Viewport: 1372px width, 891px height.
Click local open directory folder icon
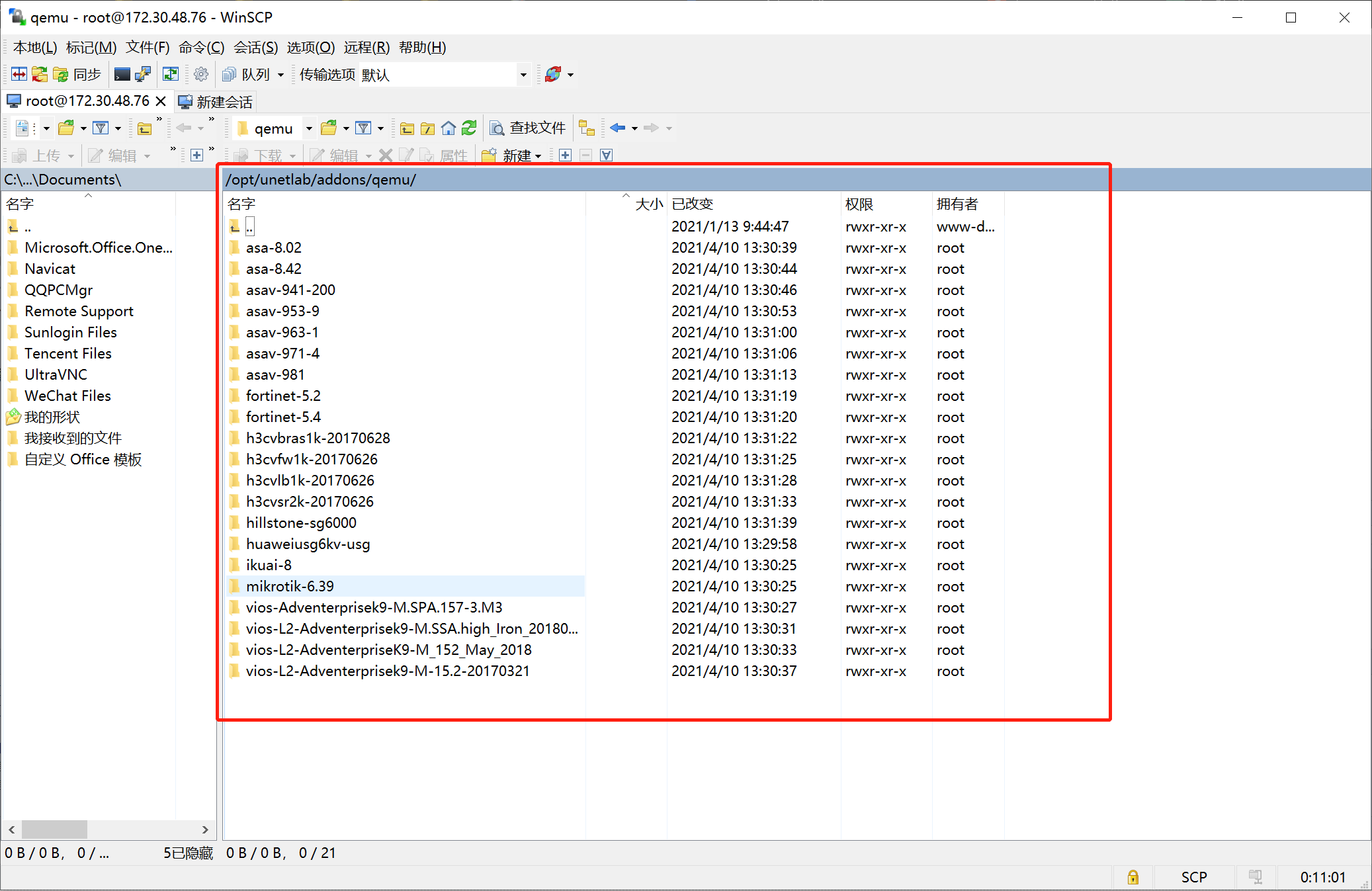click(66, 128)
